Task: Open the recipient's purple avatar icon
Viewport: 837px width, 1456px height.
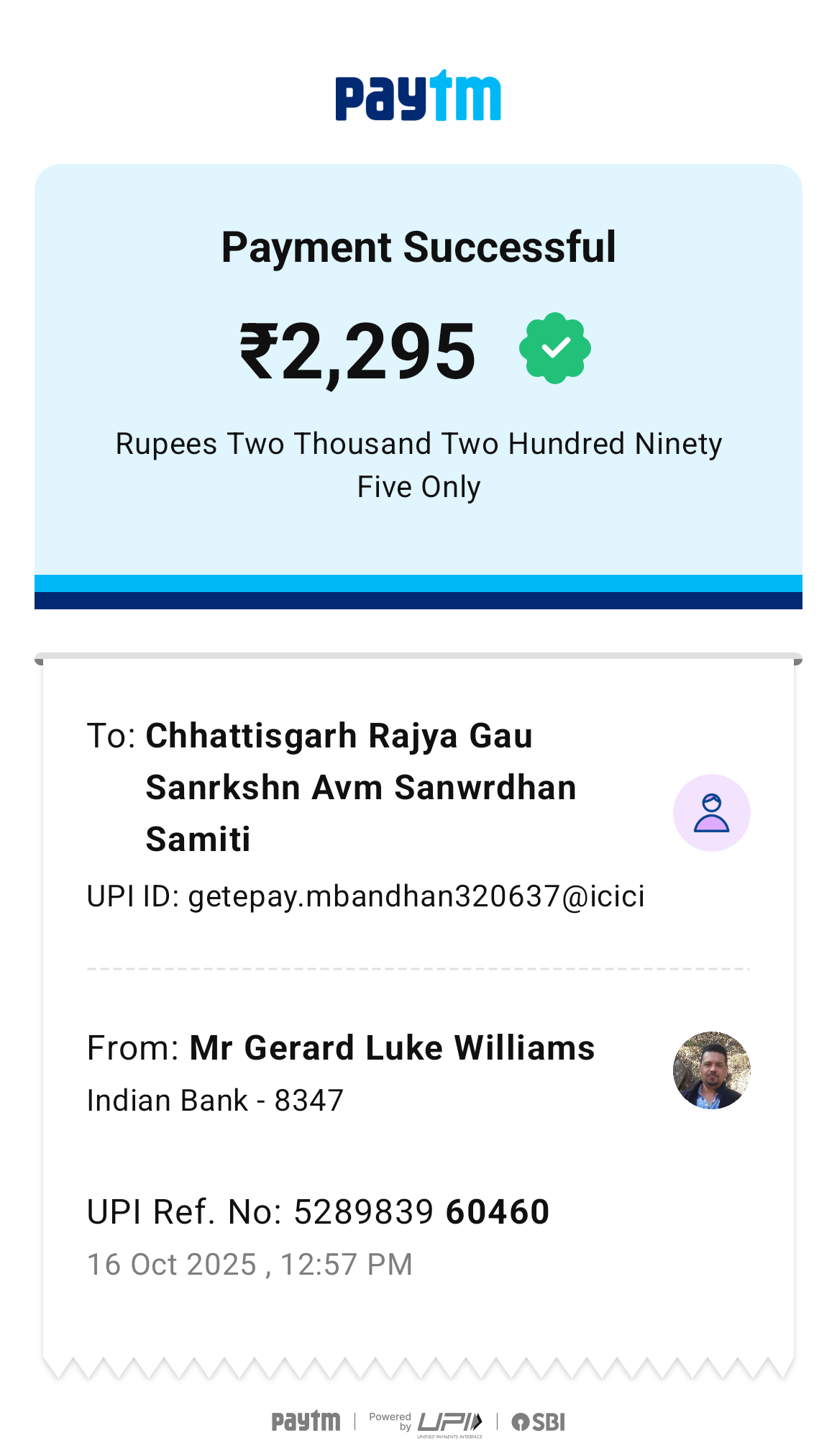Action: tap(711, 813)
